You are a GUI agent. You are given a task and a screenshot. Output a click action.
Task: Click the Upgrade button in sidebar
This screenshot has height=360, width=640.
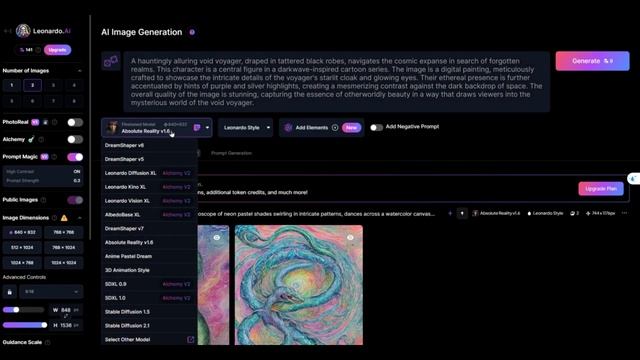coord(58,50)
